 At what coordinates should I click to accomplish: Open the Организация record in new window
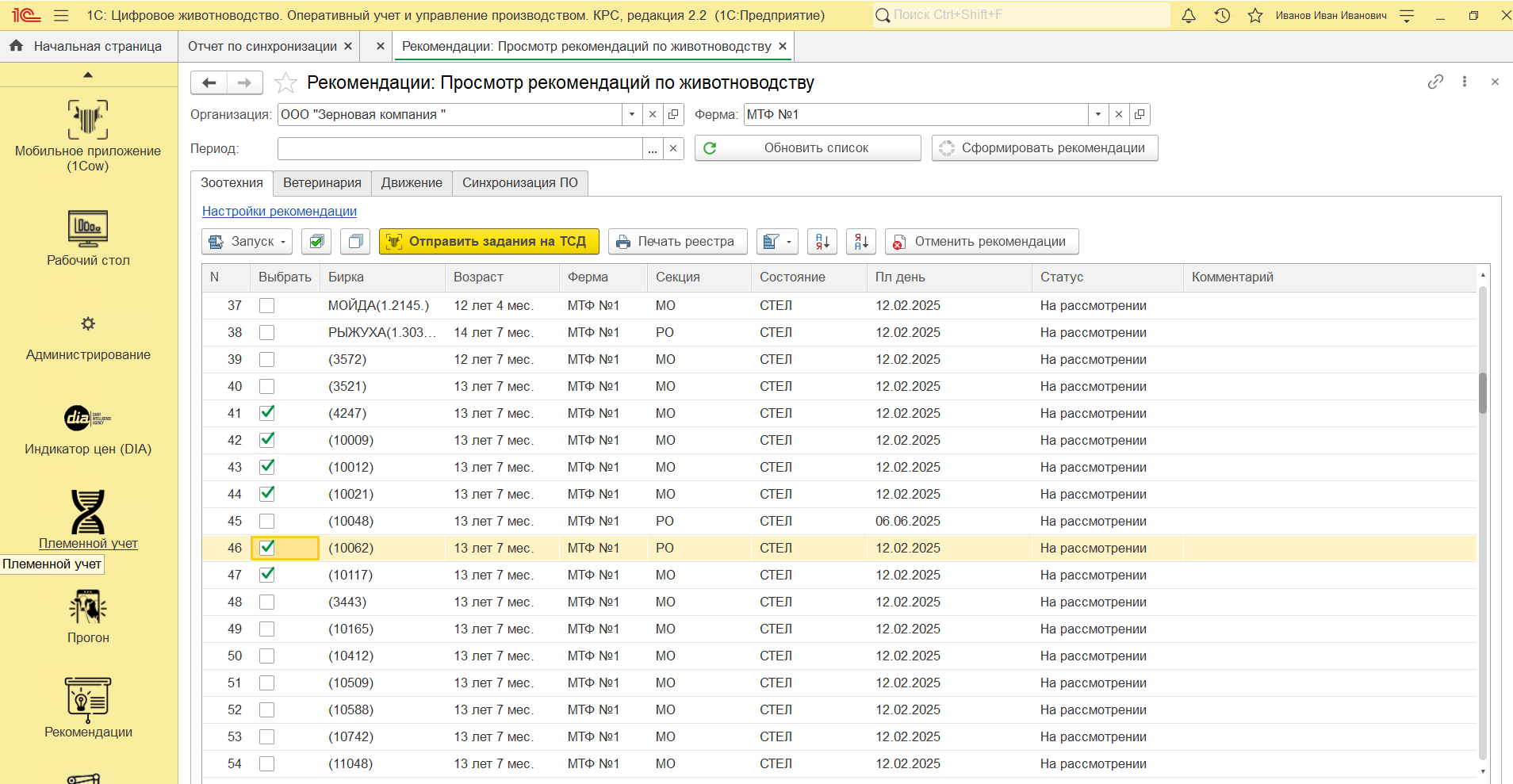click(x=673, y=114)
